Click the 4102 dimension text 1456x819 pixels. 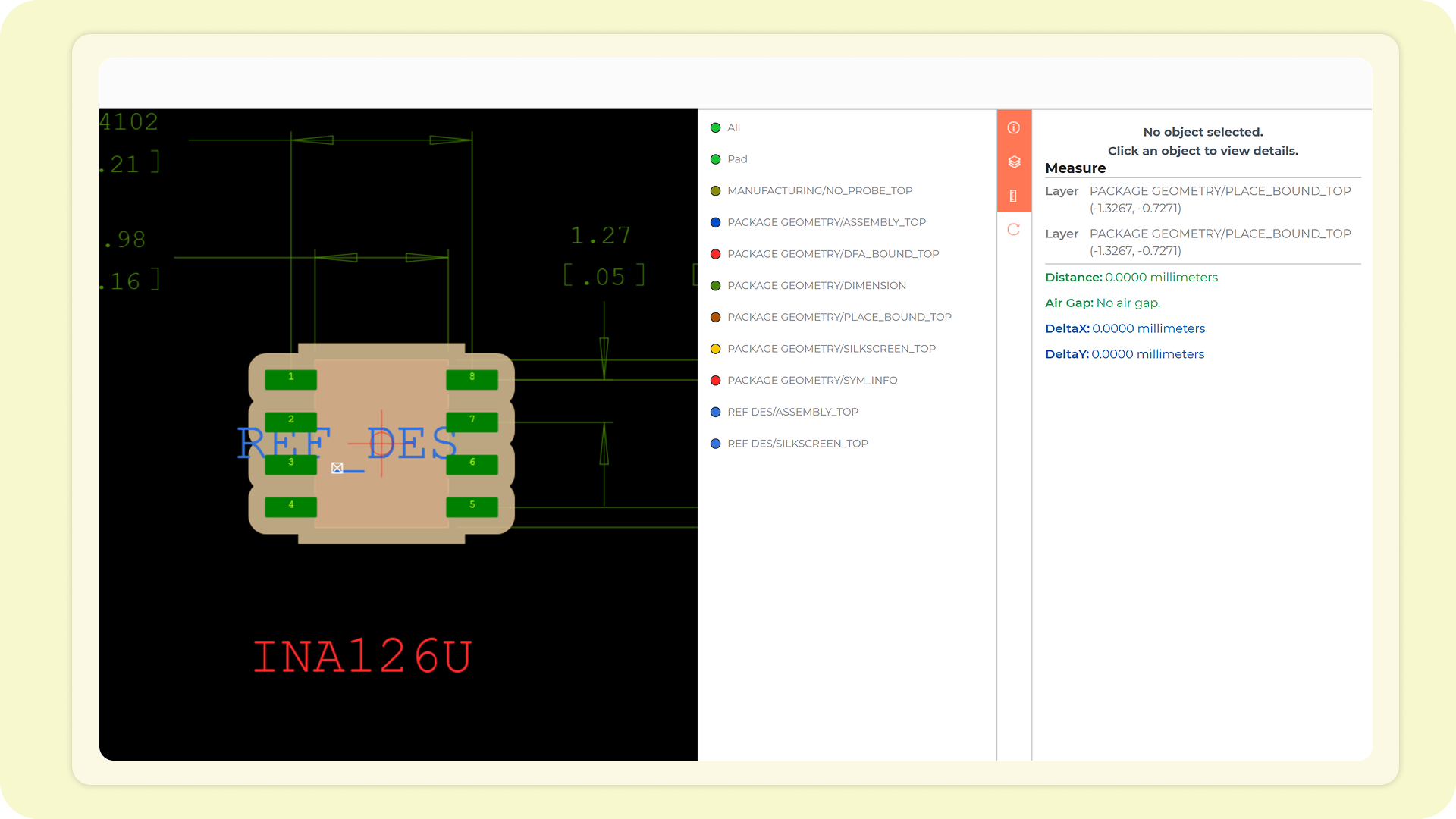point(129,121)
